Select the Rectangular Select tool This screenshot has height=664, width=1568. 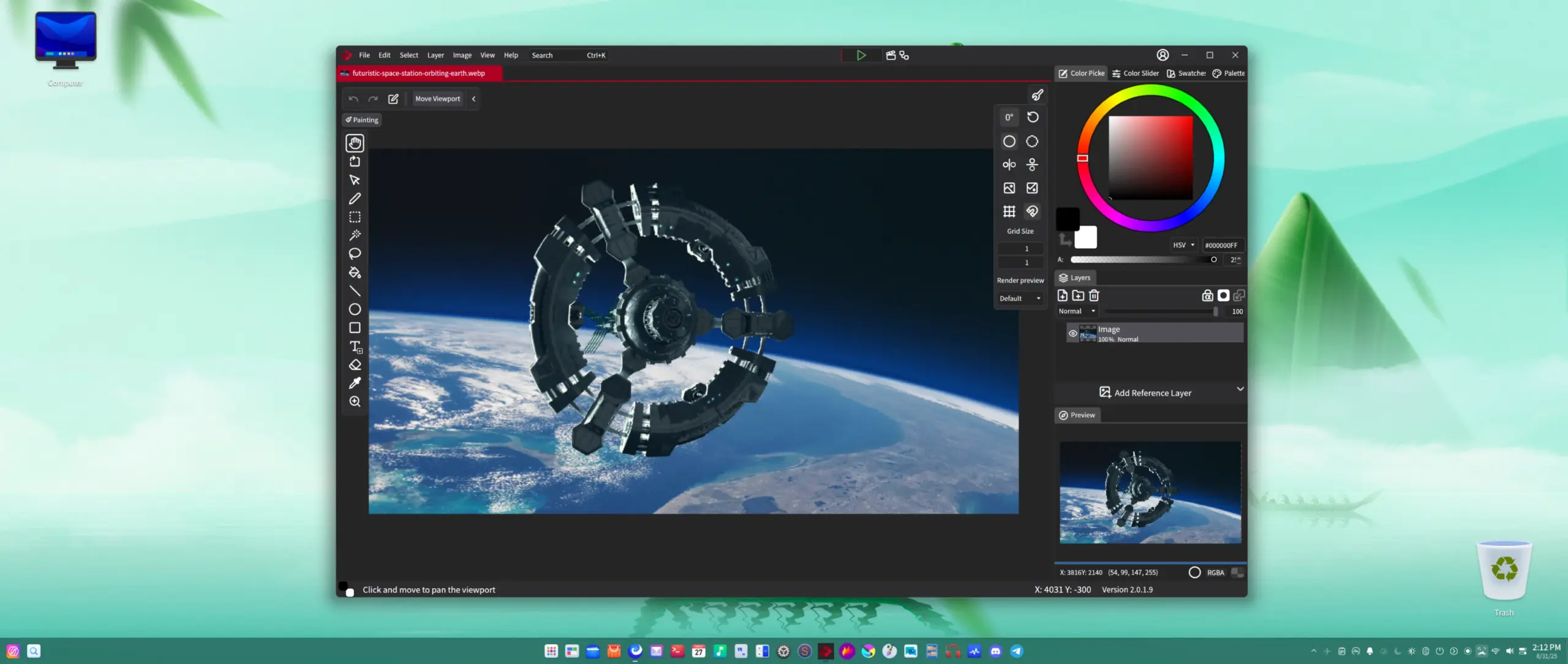click(355, 217)
